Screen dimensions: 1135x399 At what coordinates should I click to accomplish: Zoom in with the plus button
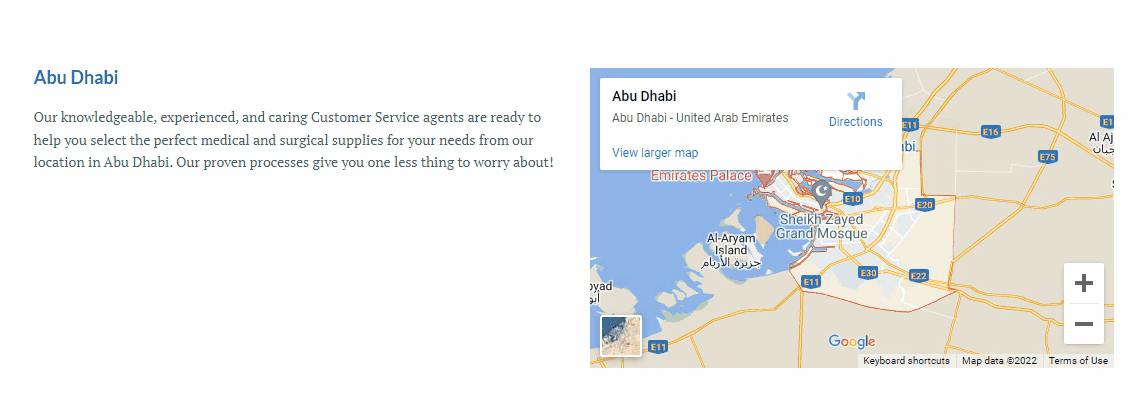coord(1084,283)
